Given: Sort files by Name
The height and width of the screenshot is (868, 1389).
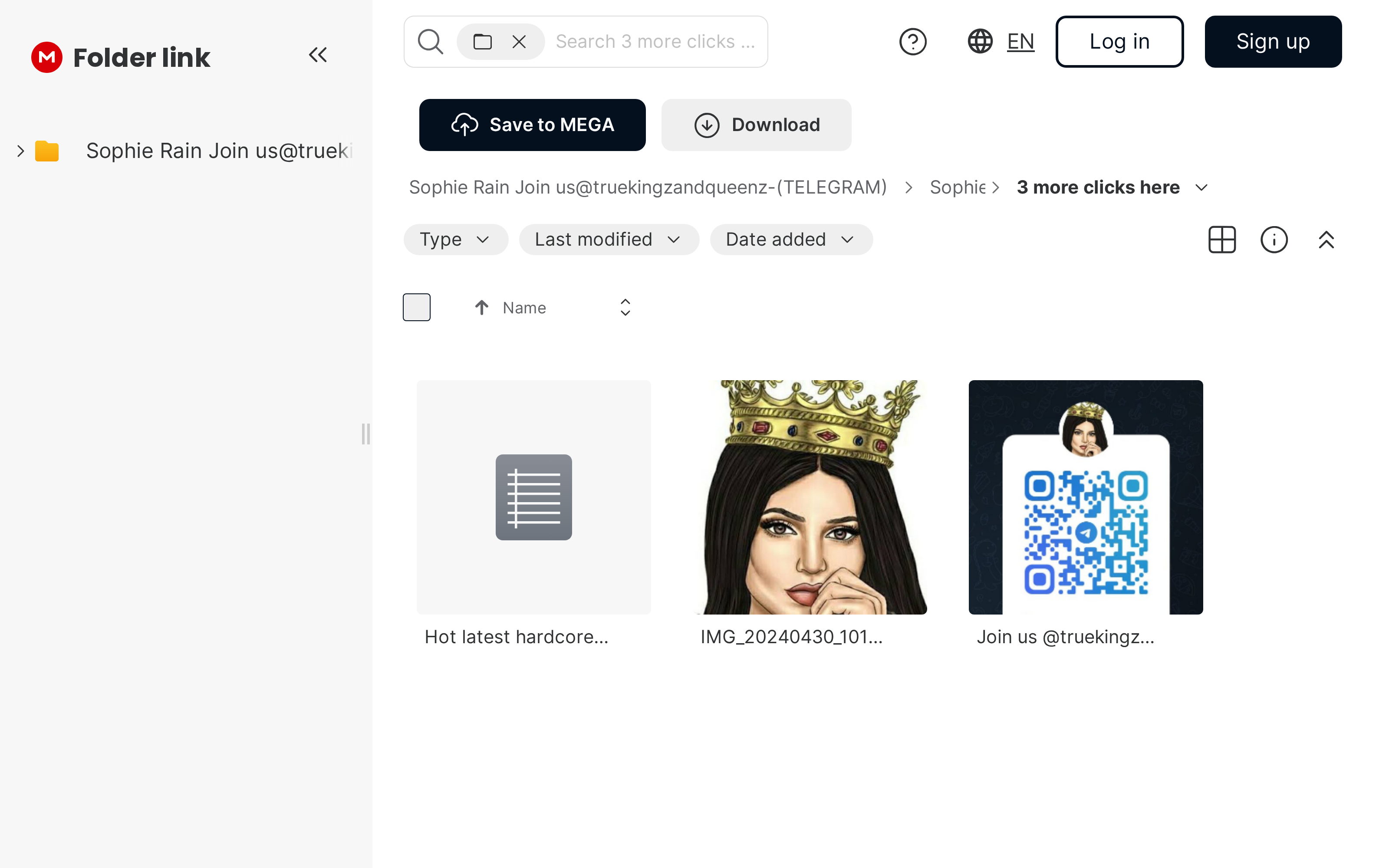Looking at the screenshot, I should 524,308.
